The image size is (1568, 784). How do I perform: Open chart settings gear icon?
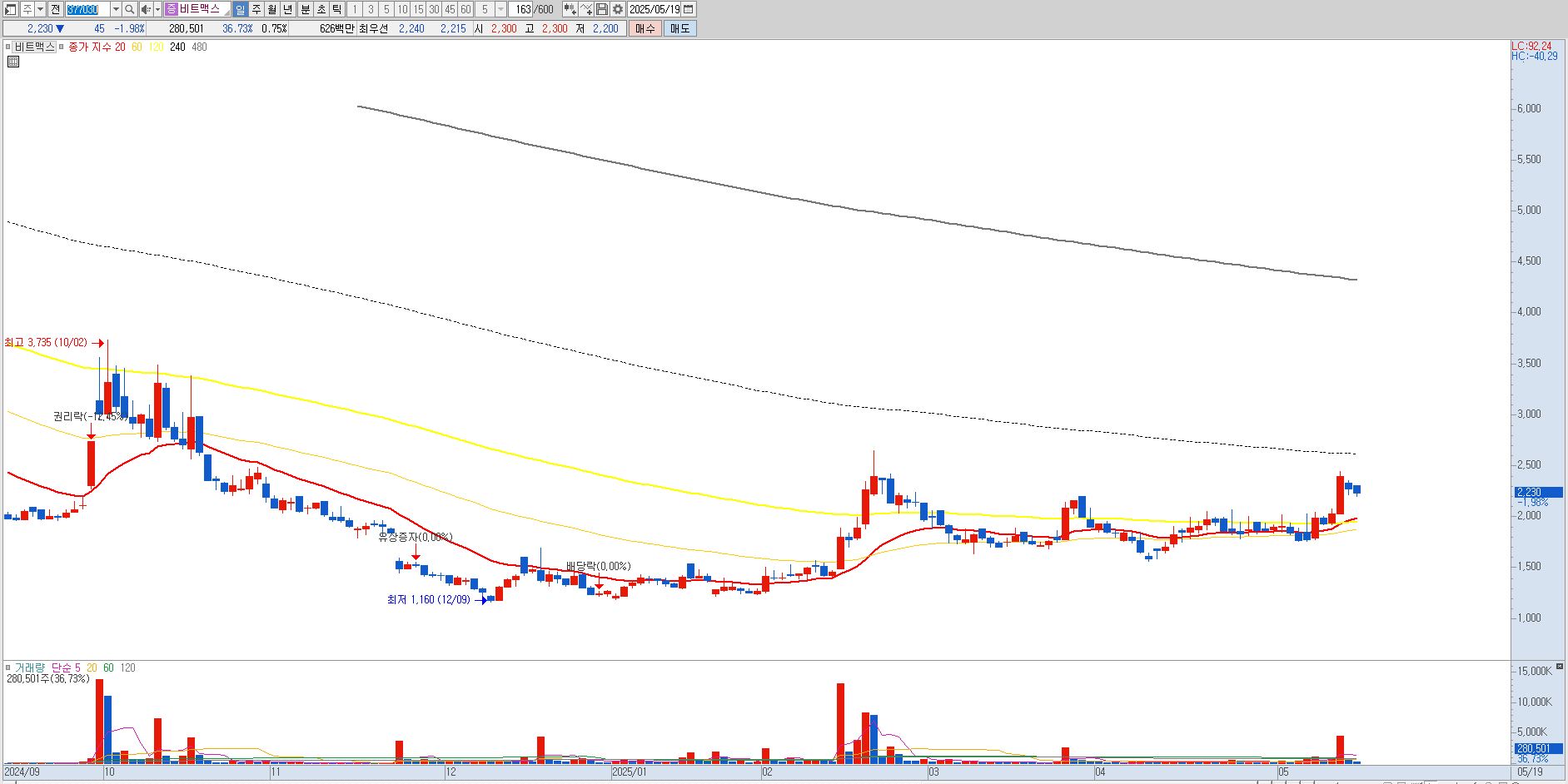pyautogui.click(x=618, y=9)
